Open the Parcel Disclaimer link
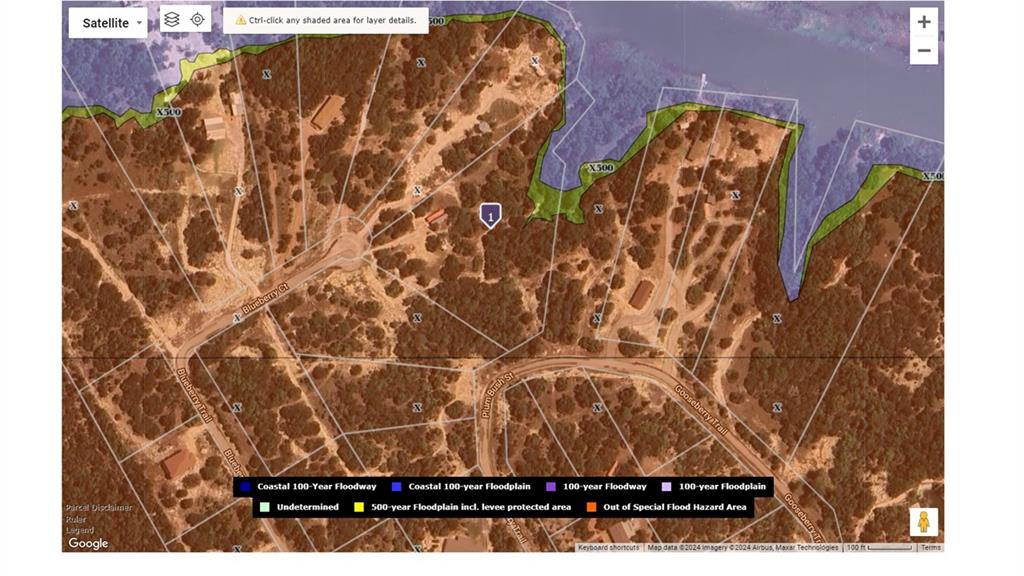The width and height of the screenshot is (1024, 576). point(99,508)
